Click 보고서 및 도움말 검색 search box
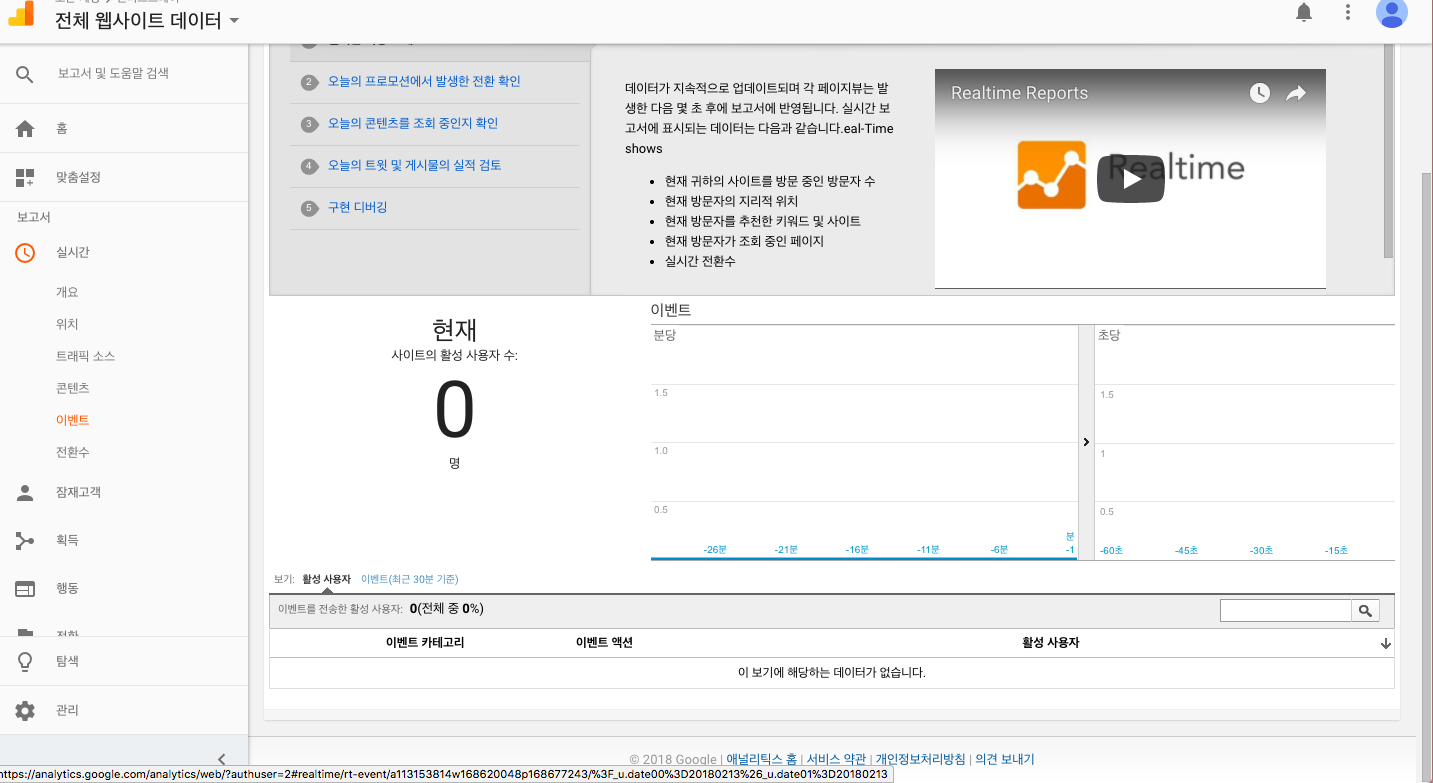 113,74
